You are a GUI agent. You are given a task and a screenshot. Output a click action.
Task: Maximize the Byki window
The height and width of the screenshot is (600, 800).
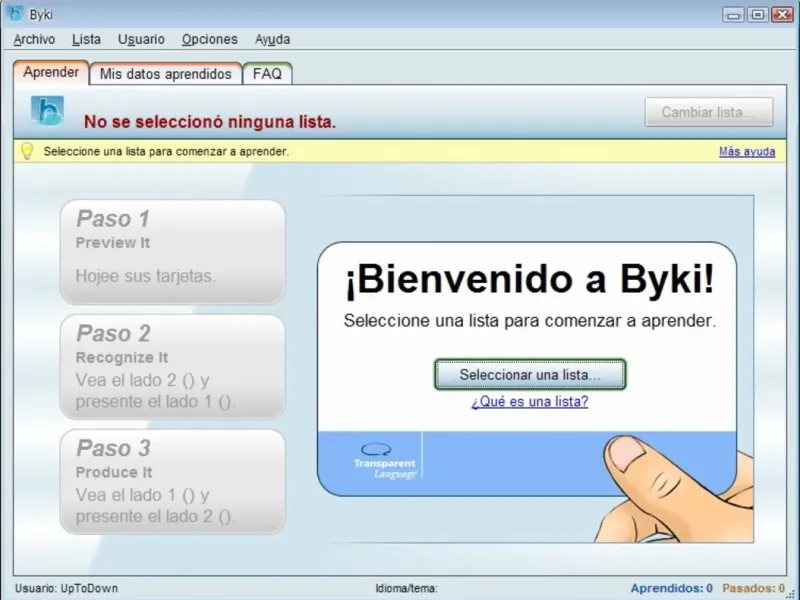(x=758, y=15)
